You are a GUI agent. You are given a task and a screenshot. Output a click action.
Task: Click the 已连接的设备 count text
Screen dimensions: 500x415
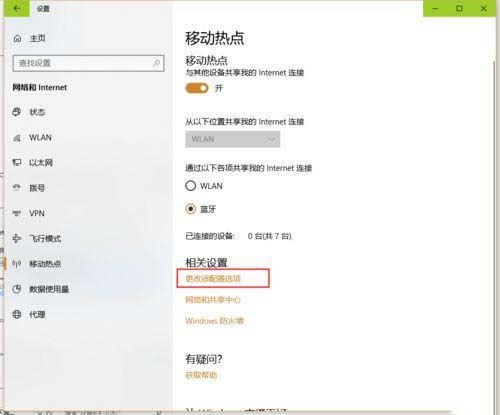(269, 236)
